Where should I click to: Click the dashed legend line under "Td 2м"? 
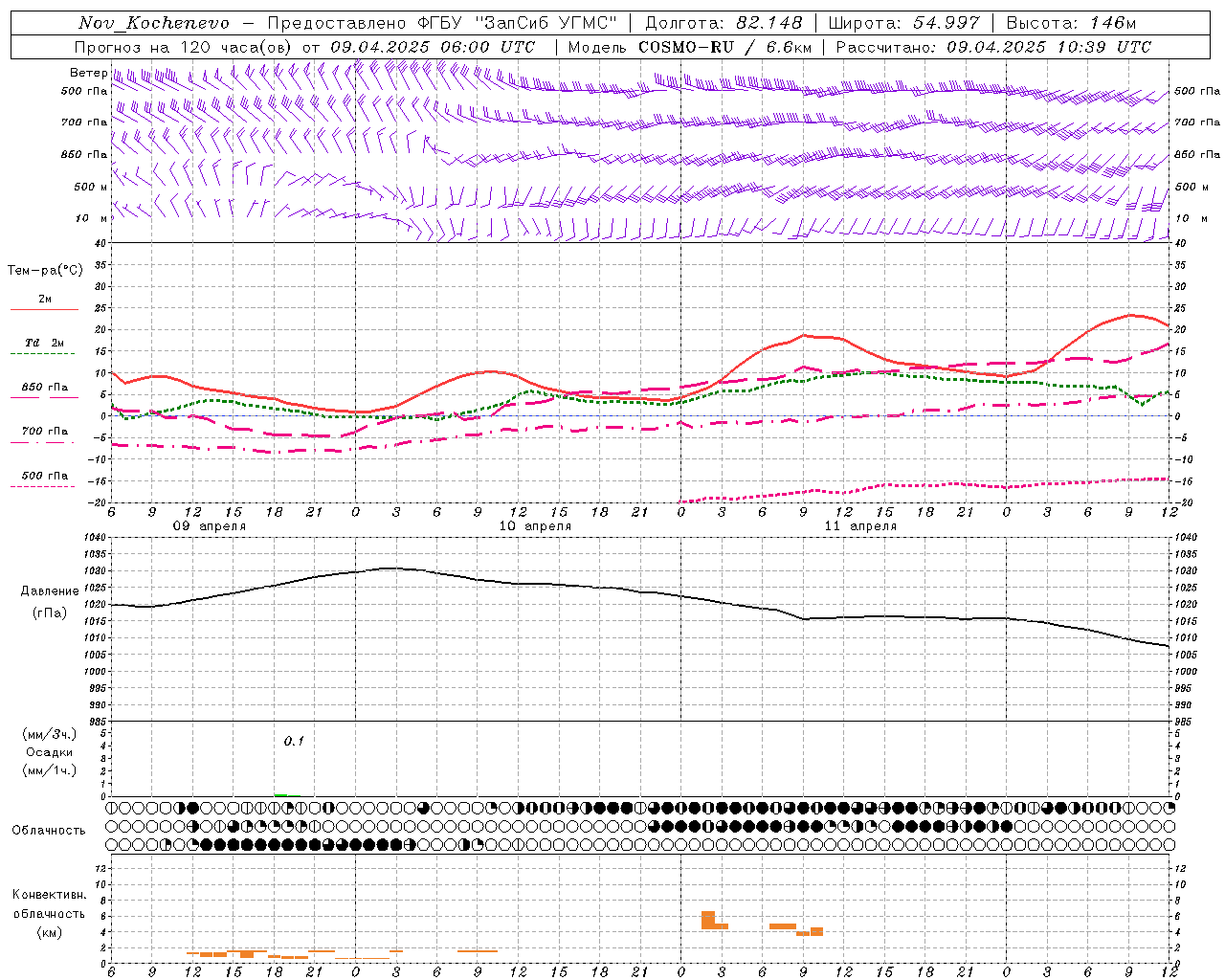pos(43,354)
